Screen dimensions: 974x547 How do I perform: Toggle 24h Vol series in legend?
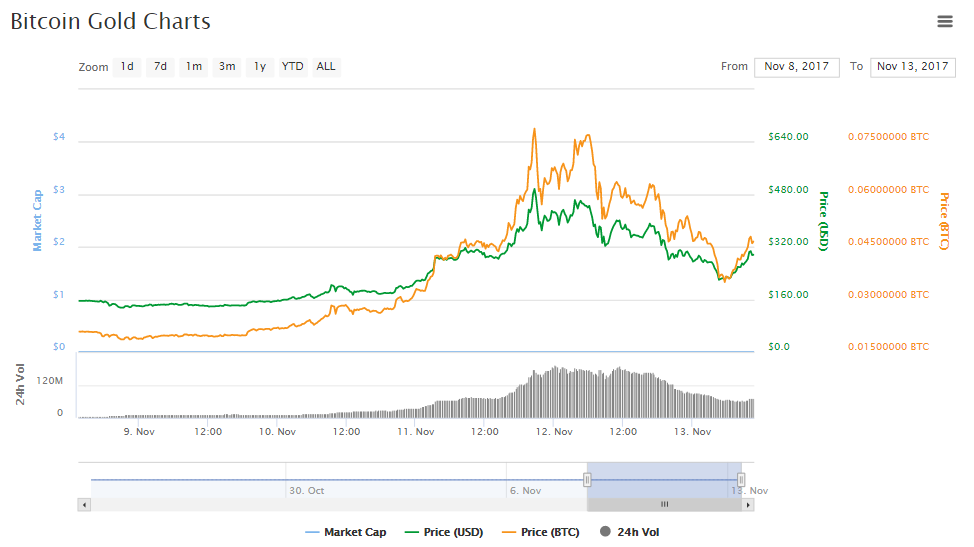click(x=630, y=532)
